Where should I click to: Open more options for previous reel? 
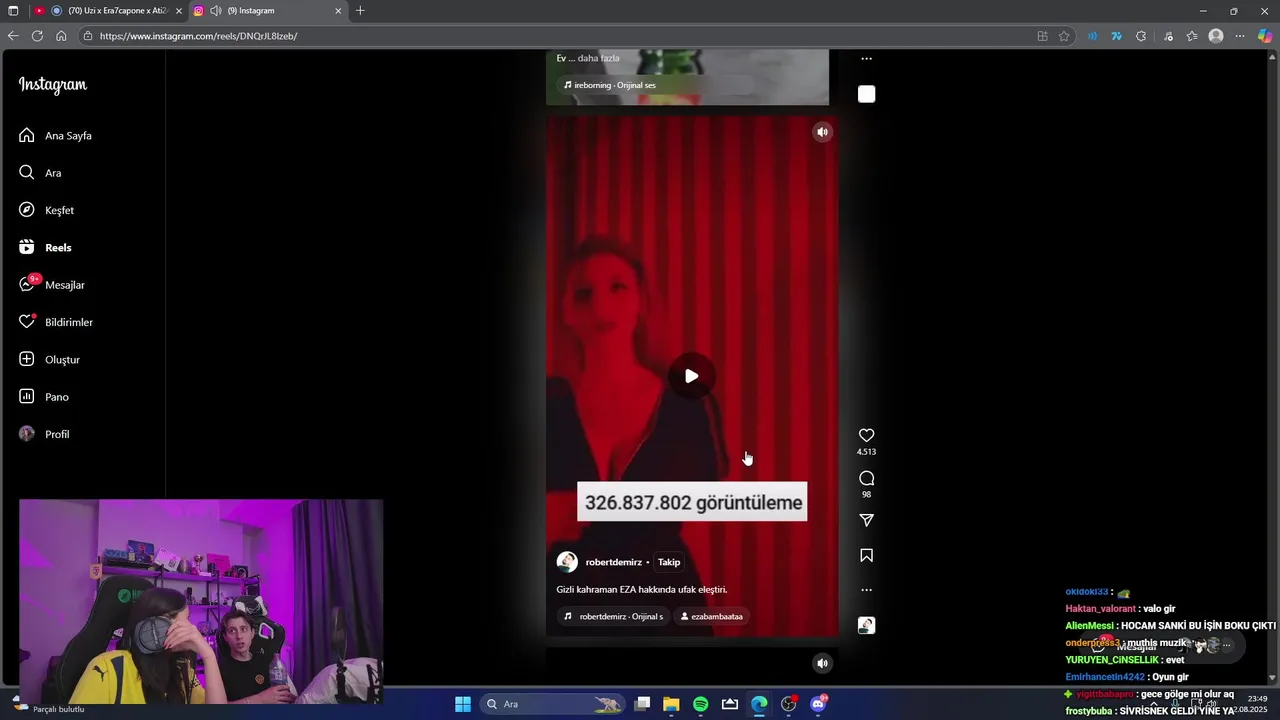tap(866, 59)
